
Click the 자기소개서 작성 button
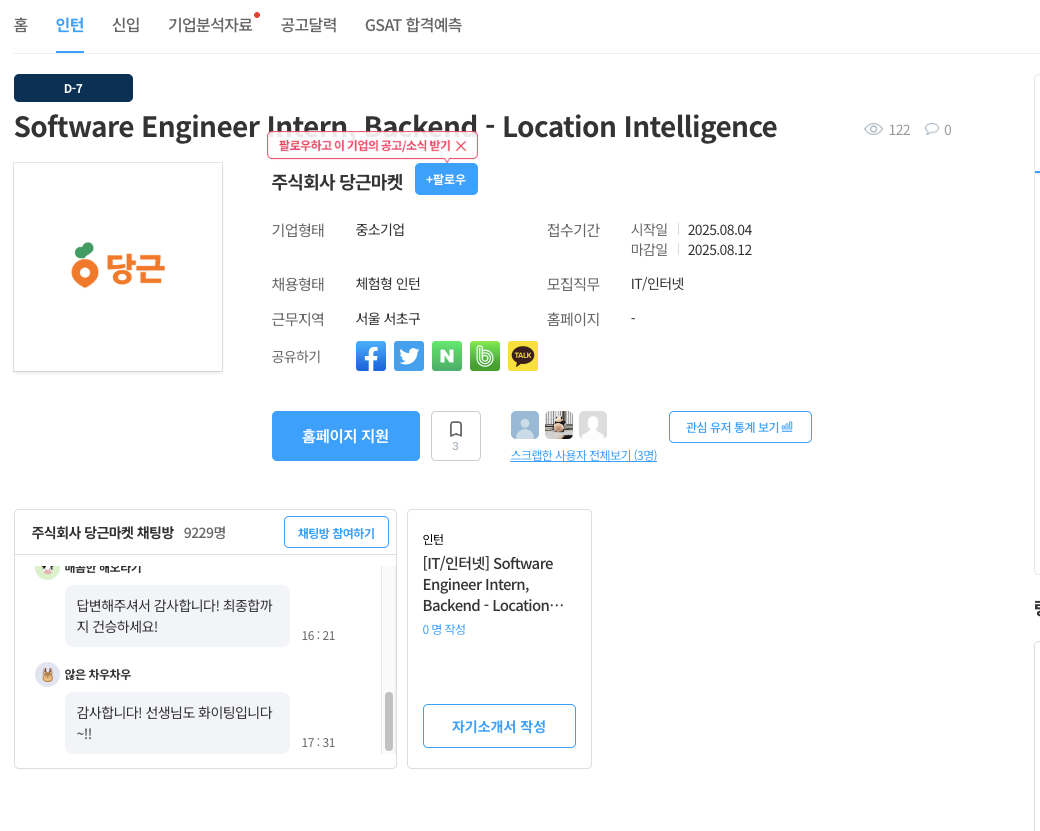499,726
